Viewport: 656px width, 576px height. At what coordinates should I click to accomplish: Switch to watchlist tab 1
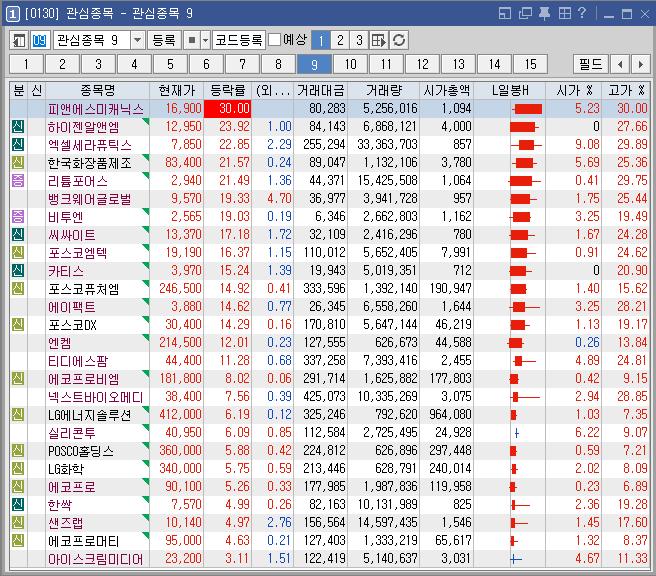(26, 64)
